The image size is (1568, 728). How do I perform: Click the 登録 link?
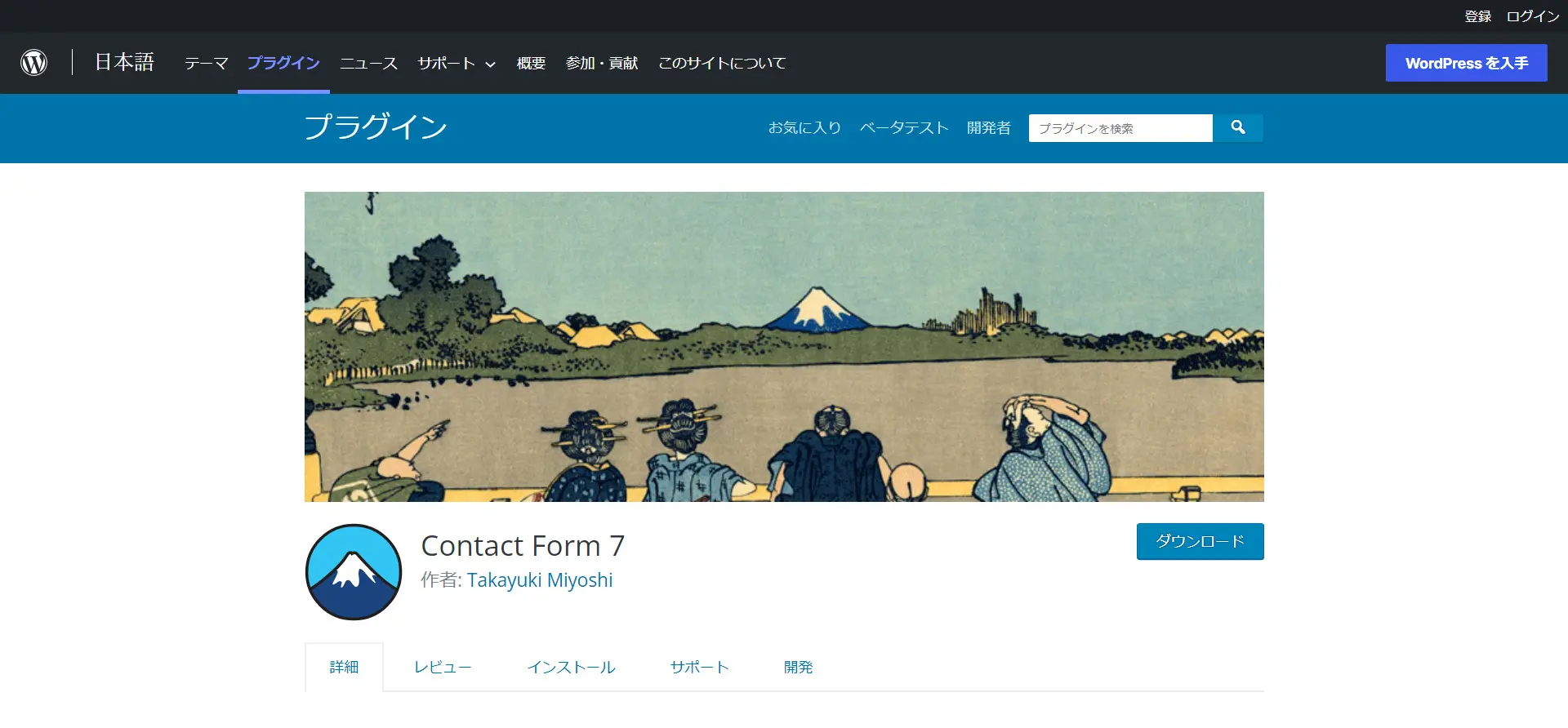click(x=1477, y=16)
